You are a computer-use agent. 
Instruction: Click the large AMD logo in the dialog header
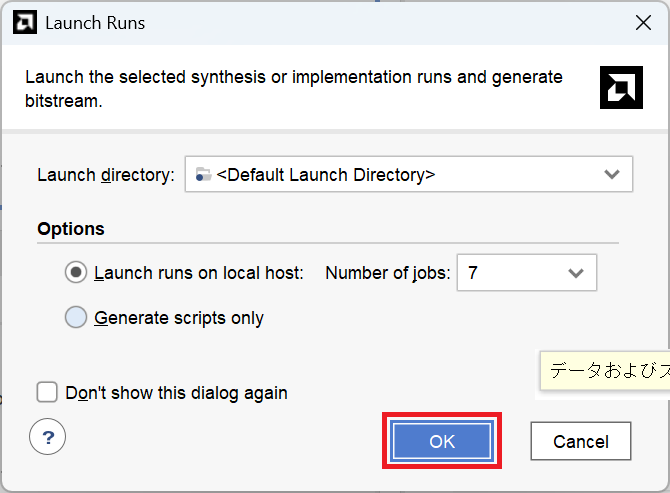621,88
